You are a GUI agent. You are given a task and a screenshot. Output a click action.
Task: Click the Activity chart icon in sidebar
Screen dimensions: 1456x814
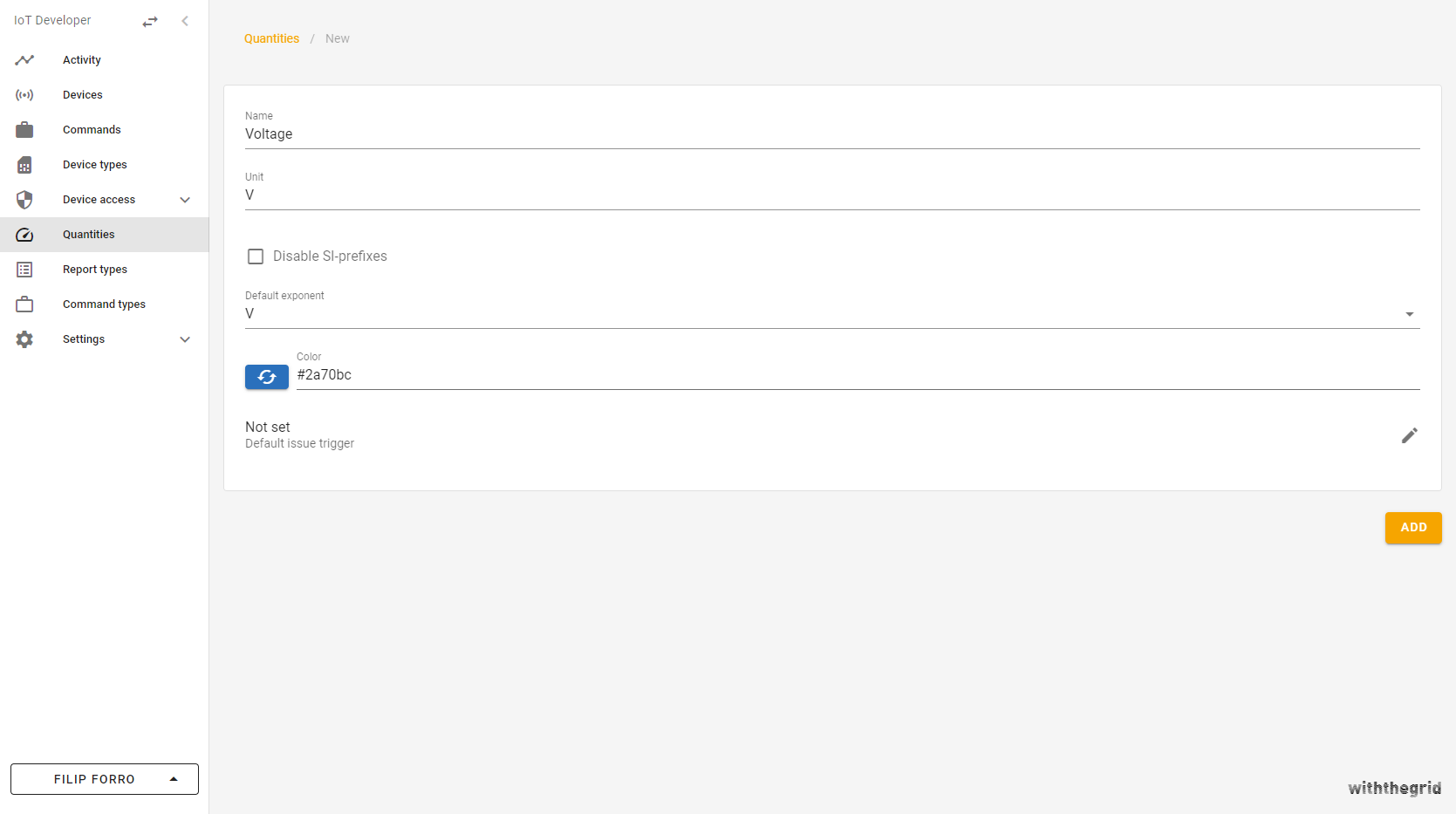[x=24, y=60]
